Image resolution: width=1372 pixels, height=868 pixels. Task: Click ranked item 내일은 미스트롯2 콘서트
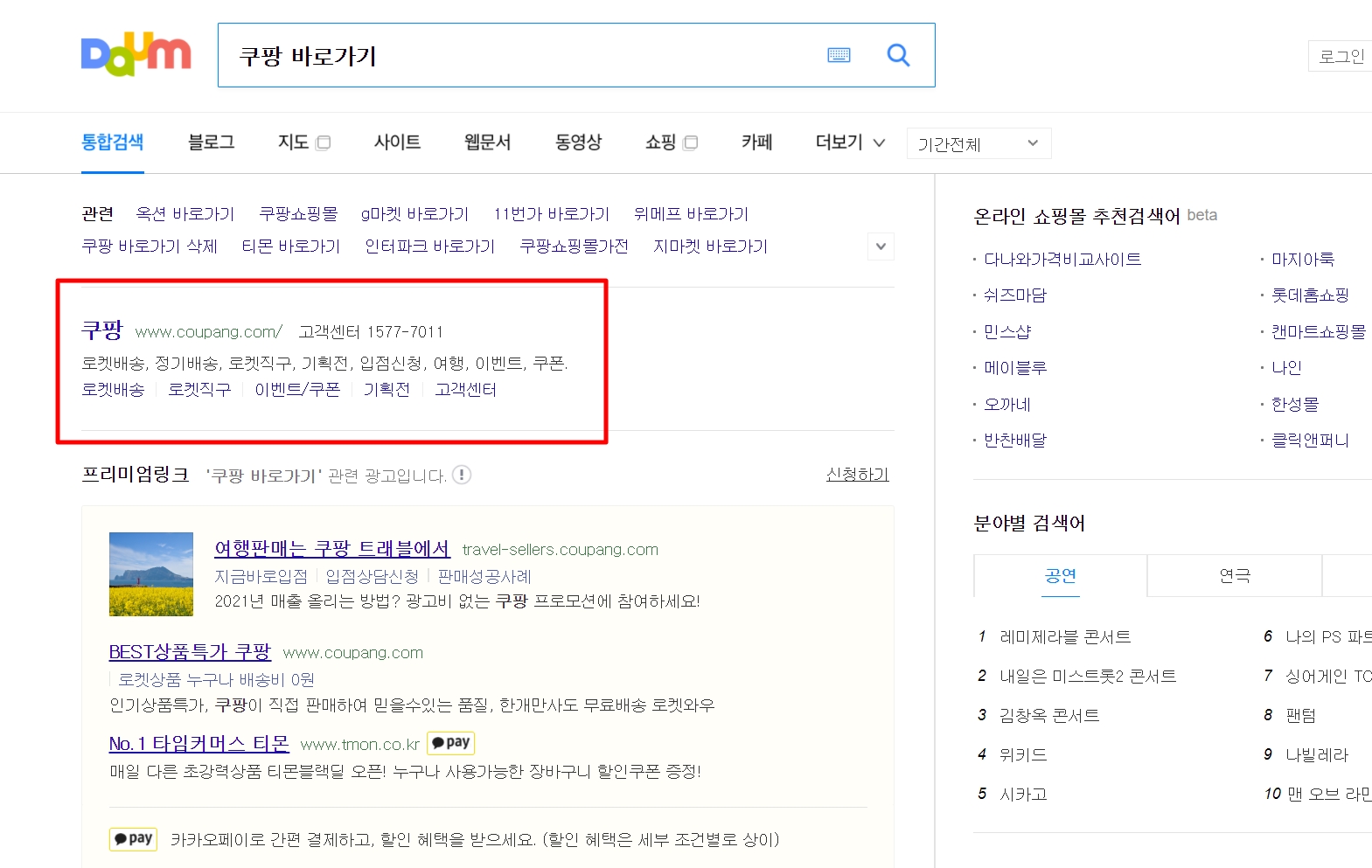(x=1088, y=677)
